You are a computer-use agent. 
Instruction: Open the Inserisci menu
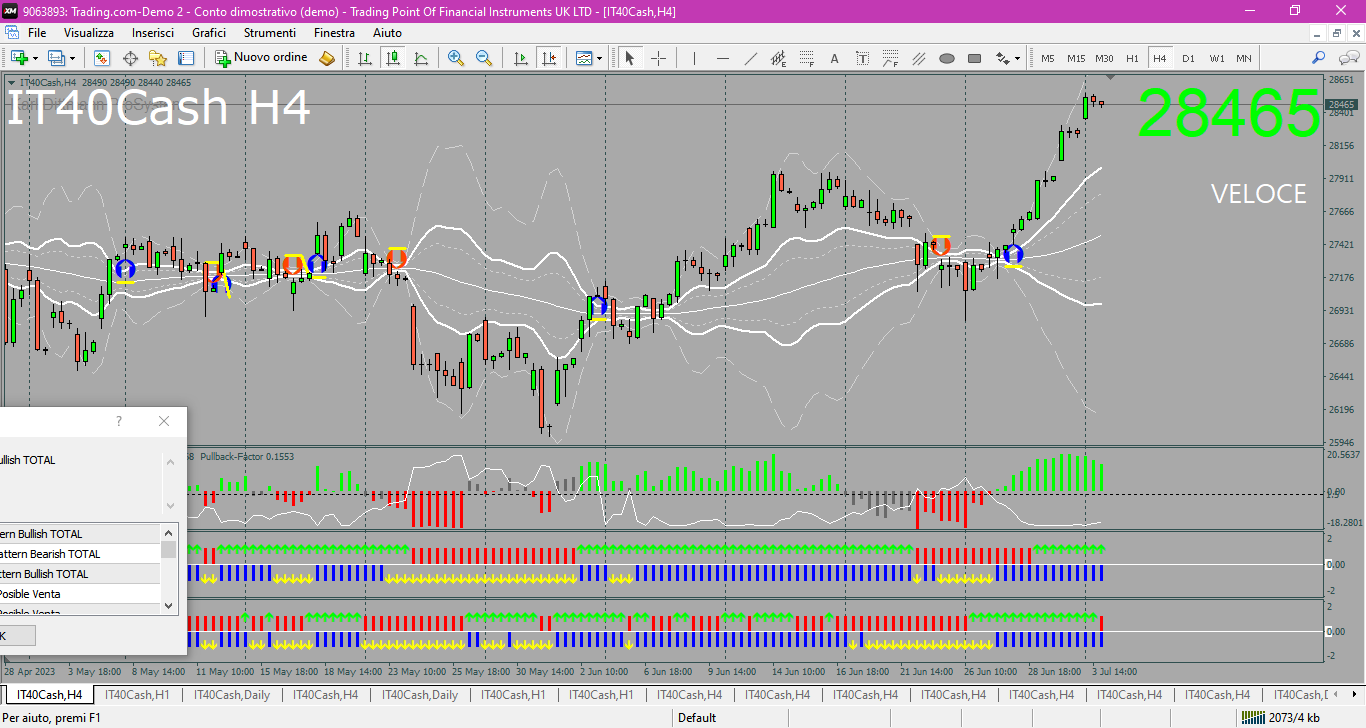(153, 33)
